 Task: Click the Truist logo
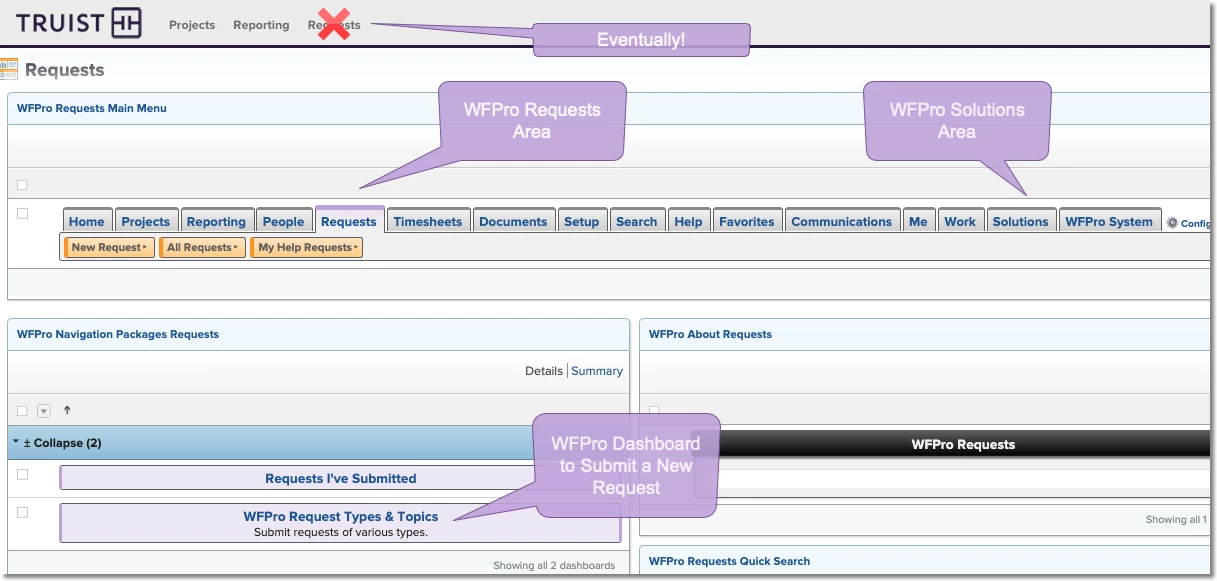(x=79, y=22)
